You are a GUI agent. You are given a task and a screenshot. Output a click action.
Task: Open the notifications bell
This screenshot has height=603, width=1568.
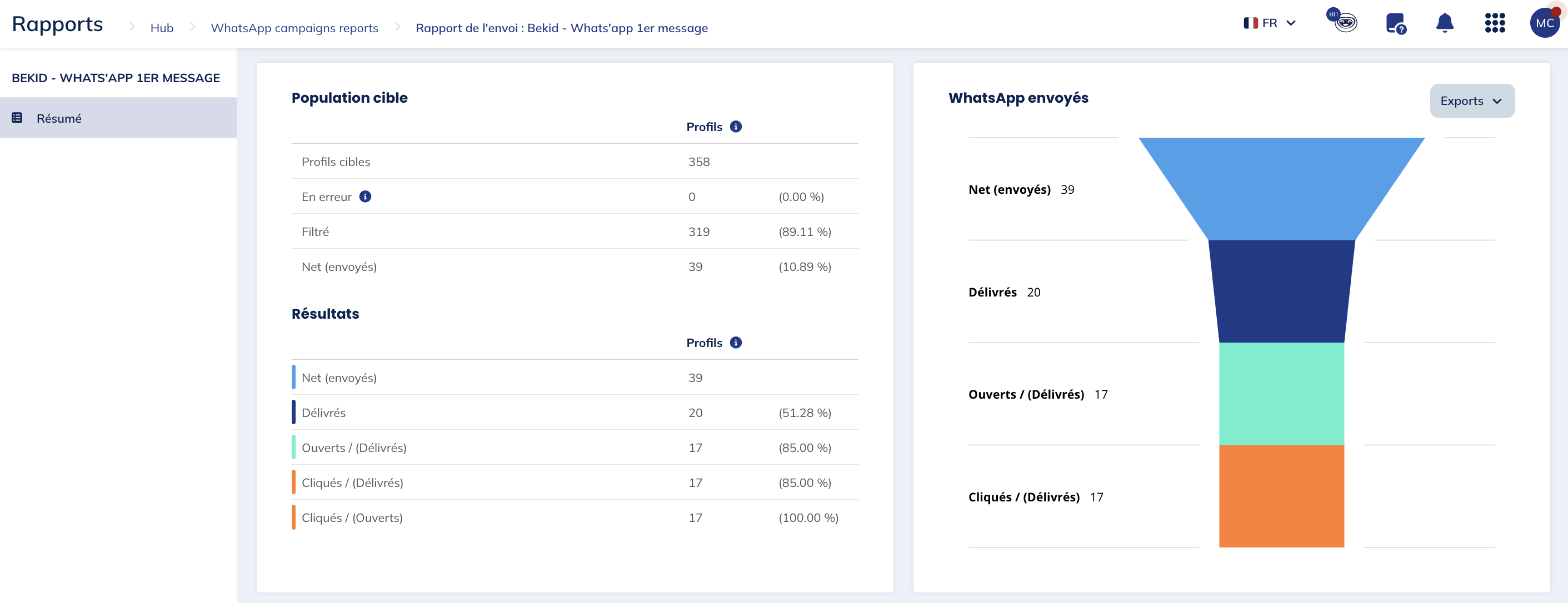[1445, 23]
